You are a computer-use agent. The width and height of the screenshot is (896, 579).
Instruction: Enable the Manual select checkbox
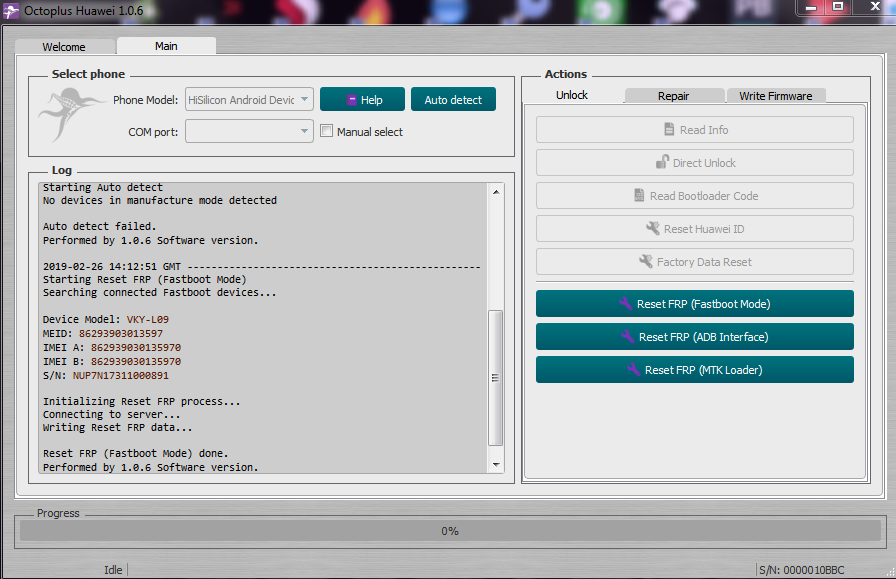click(x=326, y=131)
